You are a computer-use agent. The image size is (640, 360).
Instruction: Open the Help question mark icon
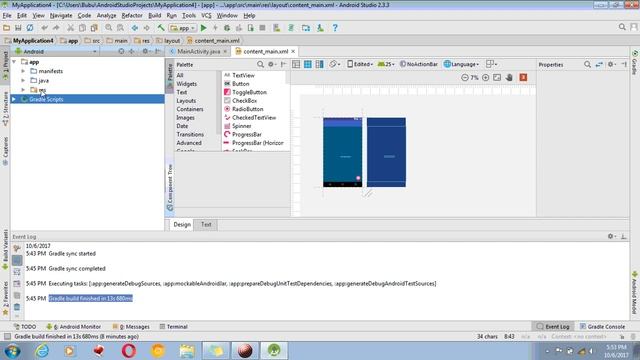tap(335, 28)
